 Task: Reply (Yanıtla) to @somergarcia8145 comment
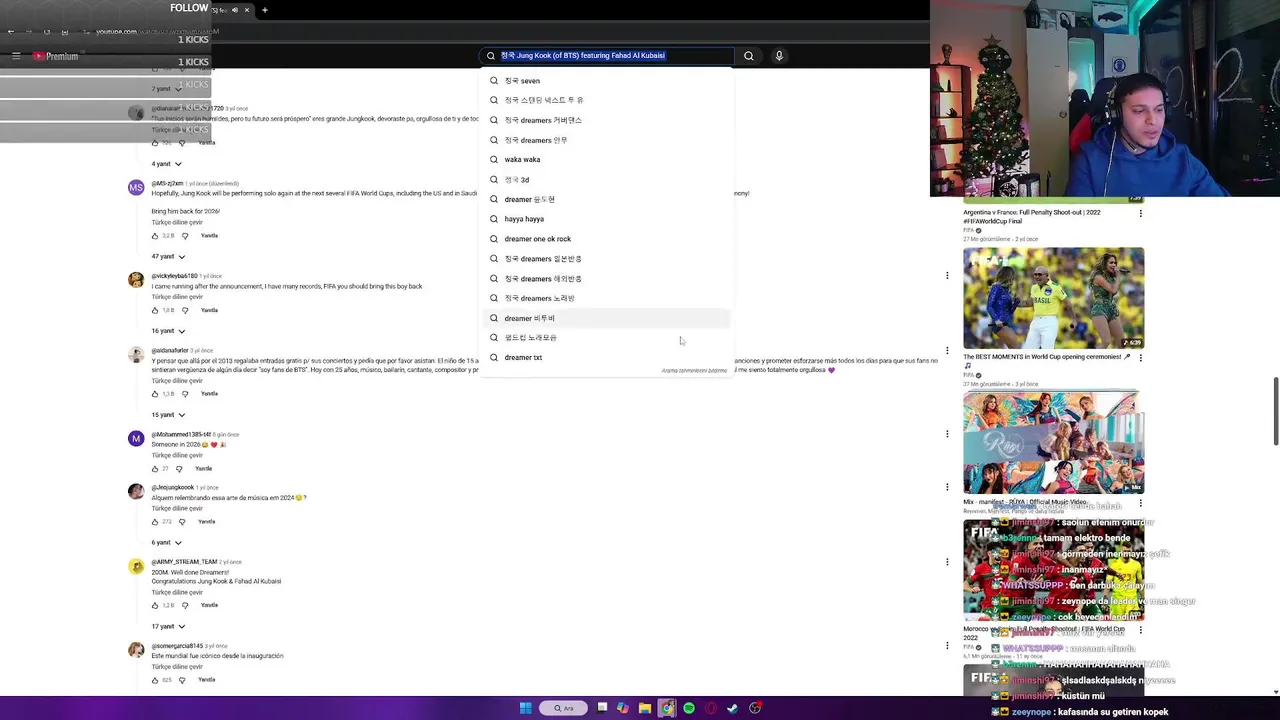tap(207, 680)
